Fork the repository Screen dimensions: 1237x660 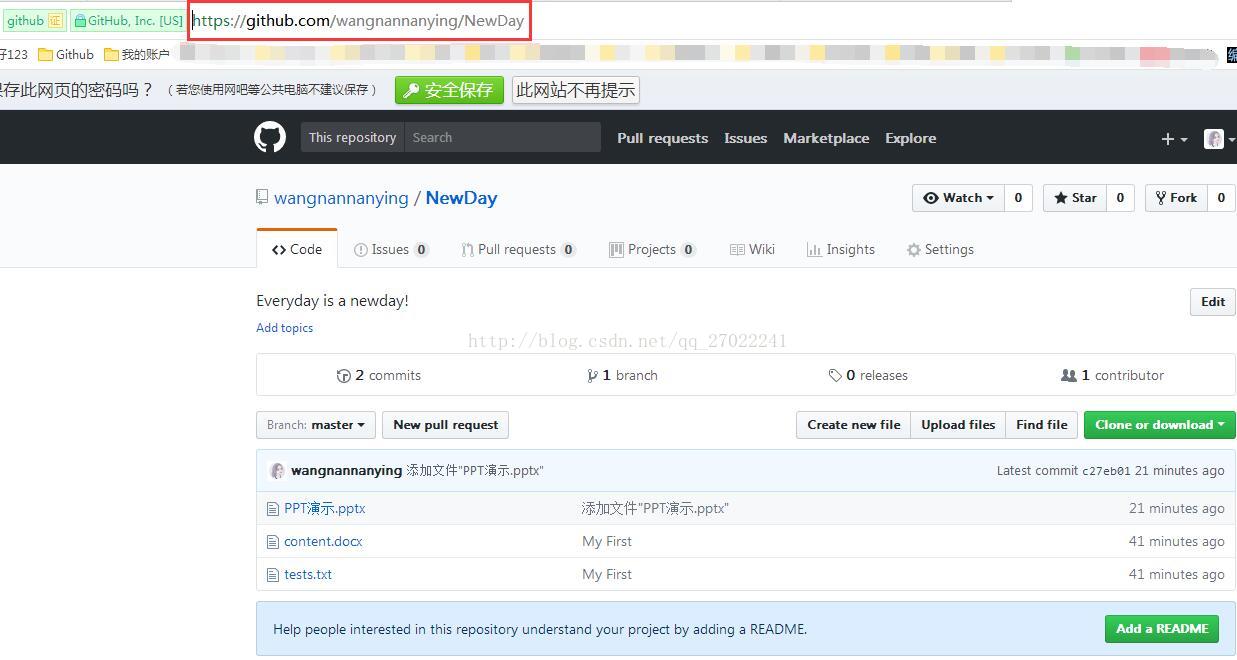[x=1176, y=198]
